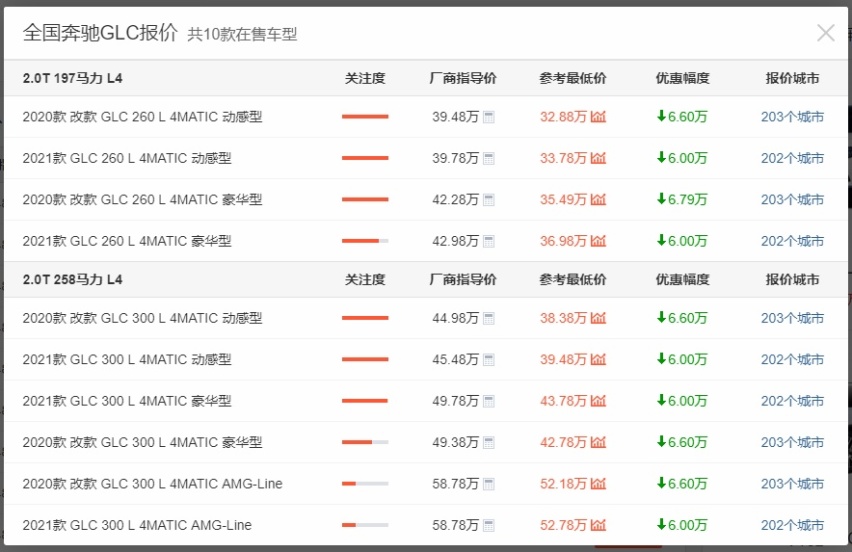Image resolution: width=852 pixels, height=552 pixels.
Task: Close the 全国奔驰GLC报价 popup
Action: click(x=825, y=33)
